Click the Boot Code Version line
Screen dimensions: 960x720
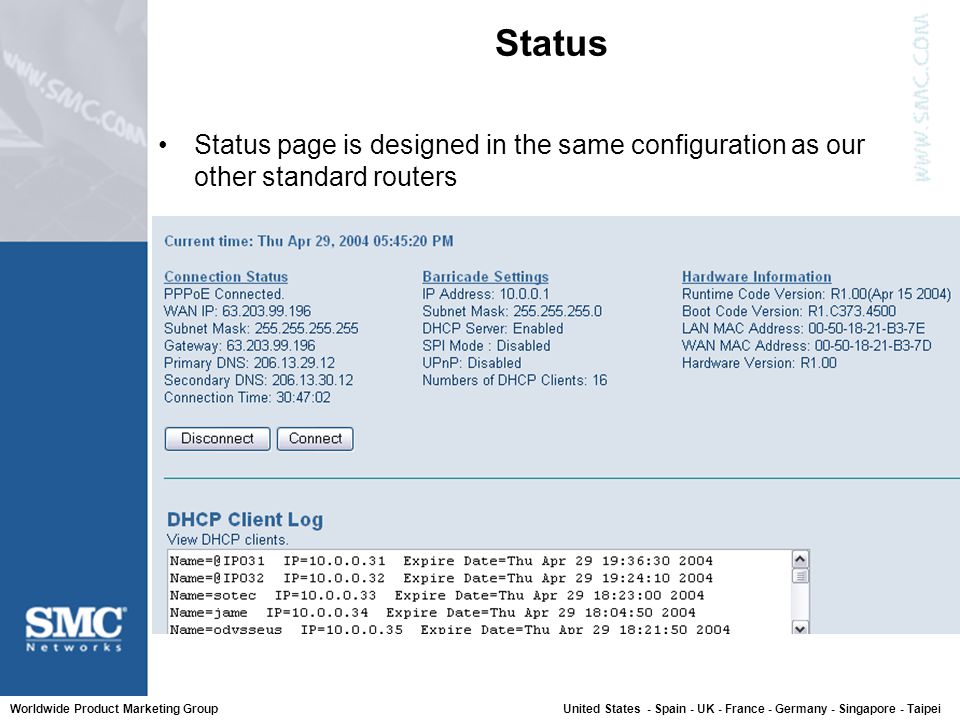789,311
